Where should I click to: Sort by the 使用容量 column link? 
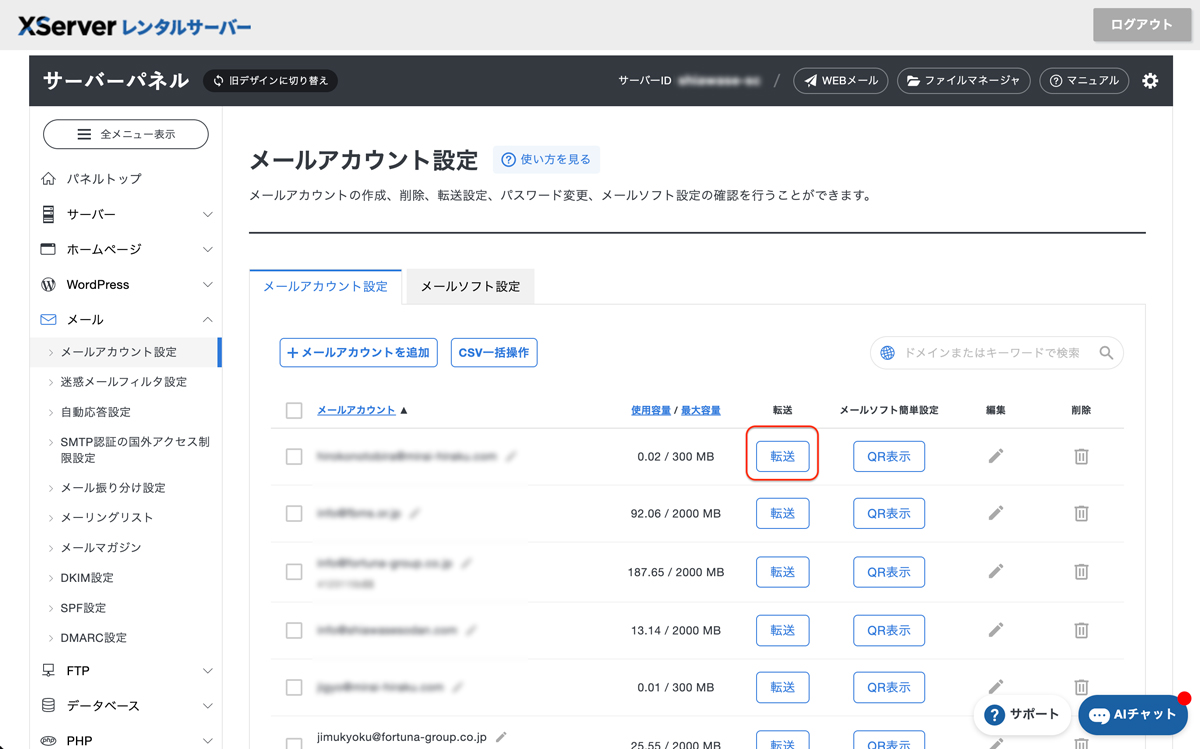tap(651, 410)
